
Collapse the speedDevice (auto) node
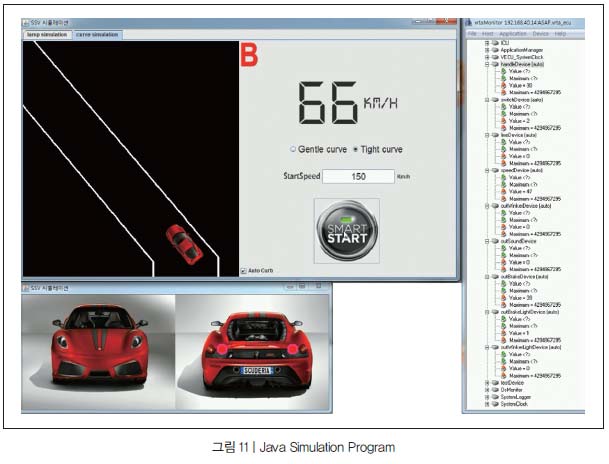point(487,170)
